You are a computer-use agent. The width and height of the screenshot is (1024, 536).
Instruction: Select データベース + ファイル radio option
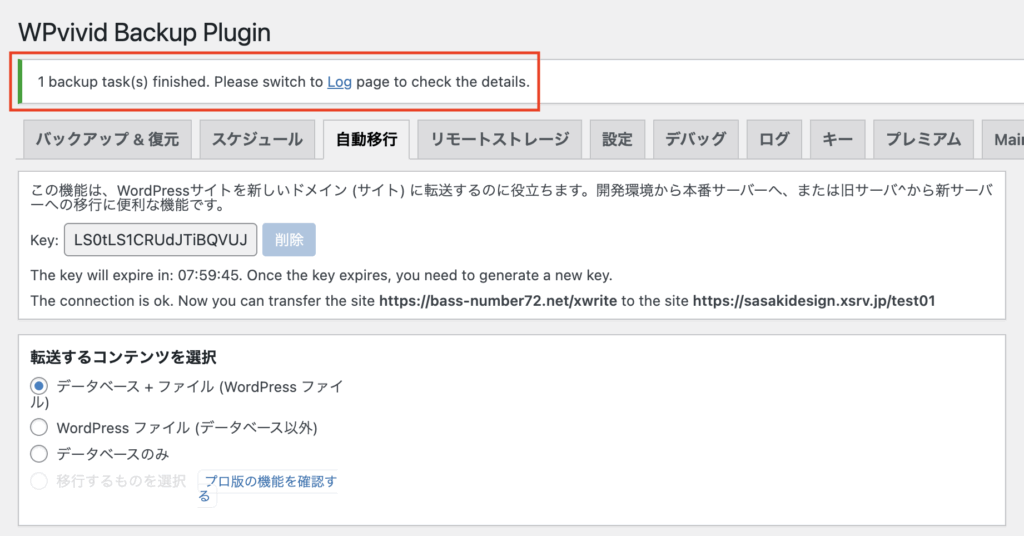click(x=39, y=386)
